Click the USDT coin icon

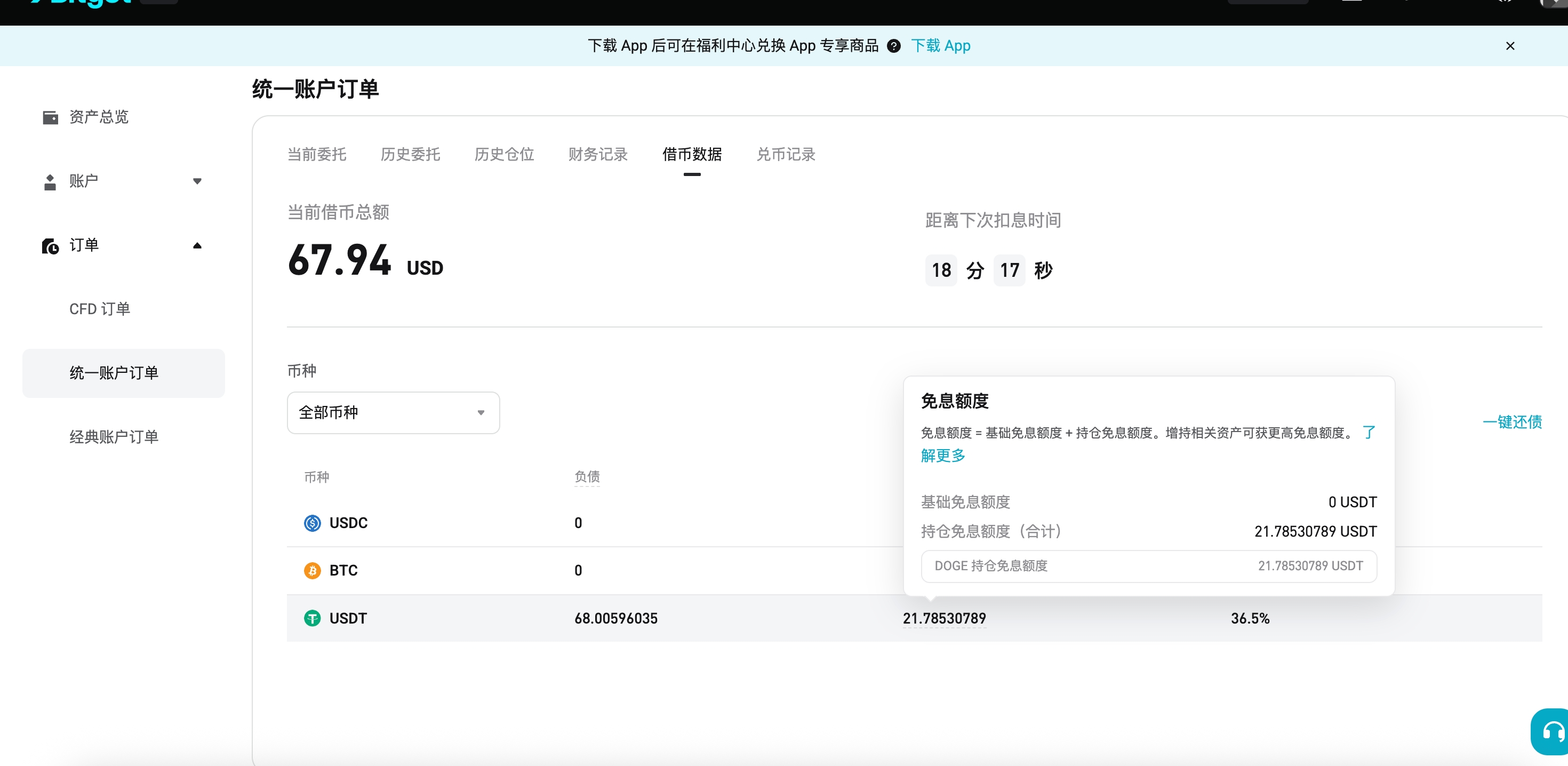[x=312, y=618]
